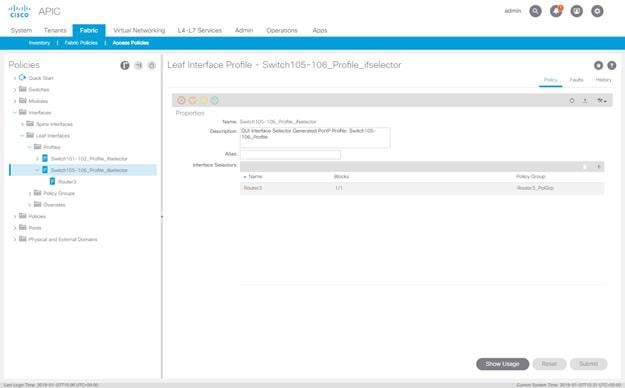625x388 pixels.
Task: Click the Cisco logo
Action: pos(19,11)
